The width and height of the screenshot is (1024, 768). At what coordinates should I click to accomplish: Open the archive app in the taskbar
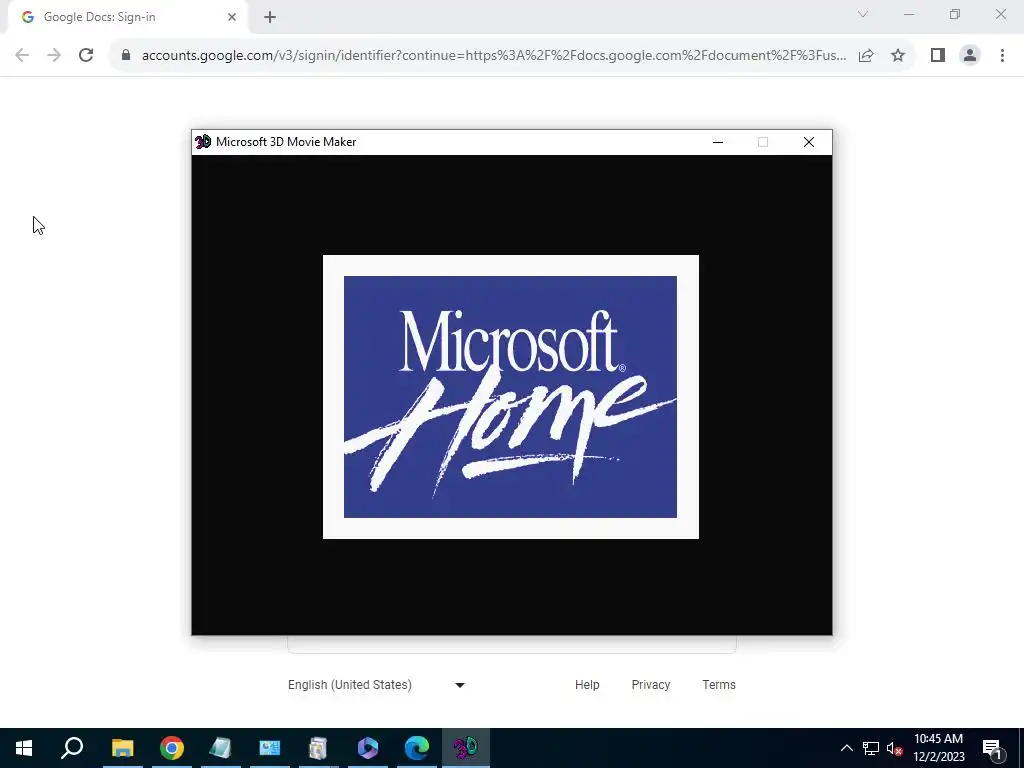tap(318, 748)
